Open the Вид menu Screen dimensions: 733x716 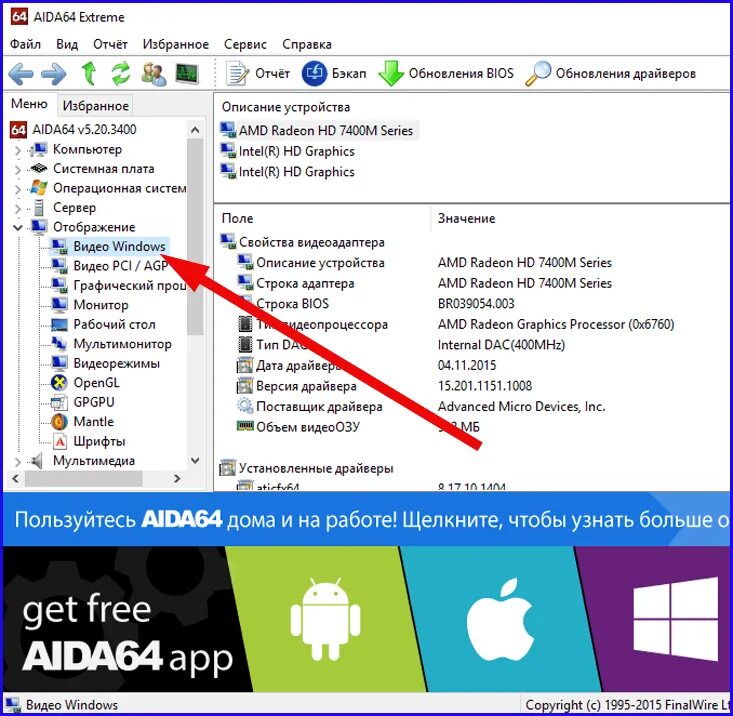click(x=67, y=44)
